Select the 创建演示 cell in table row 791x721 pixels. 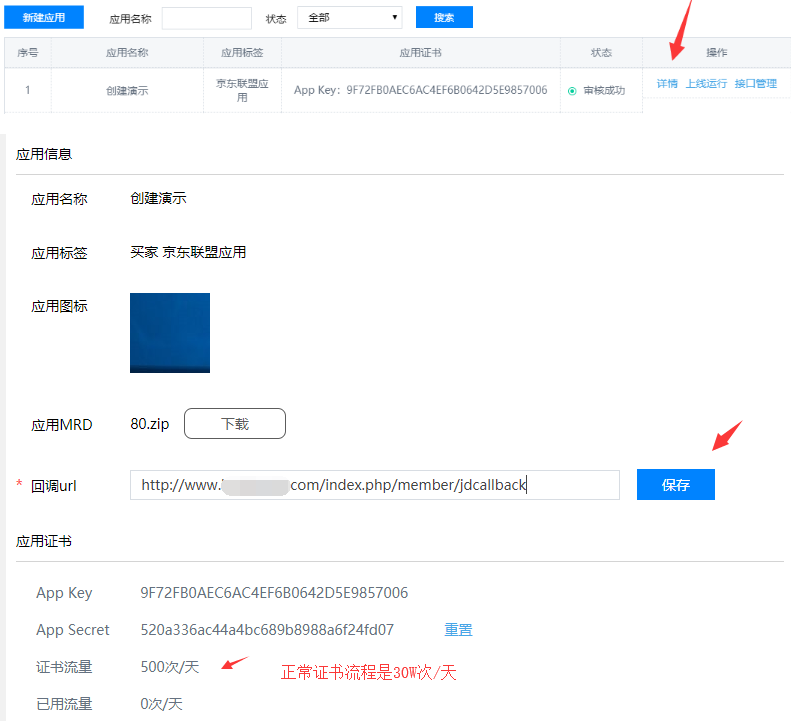pyautogui.click(x=127, y=91)
